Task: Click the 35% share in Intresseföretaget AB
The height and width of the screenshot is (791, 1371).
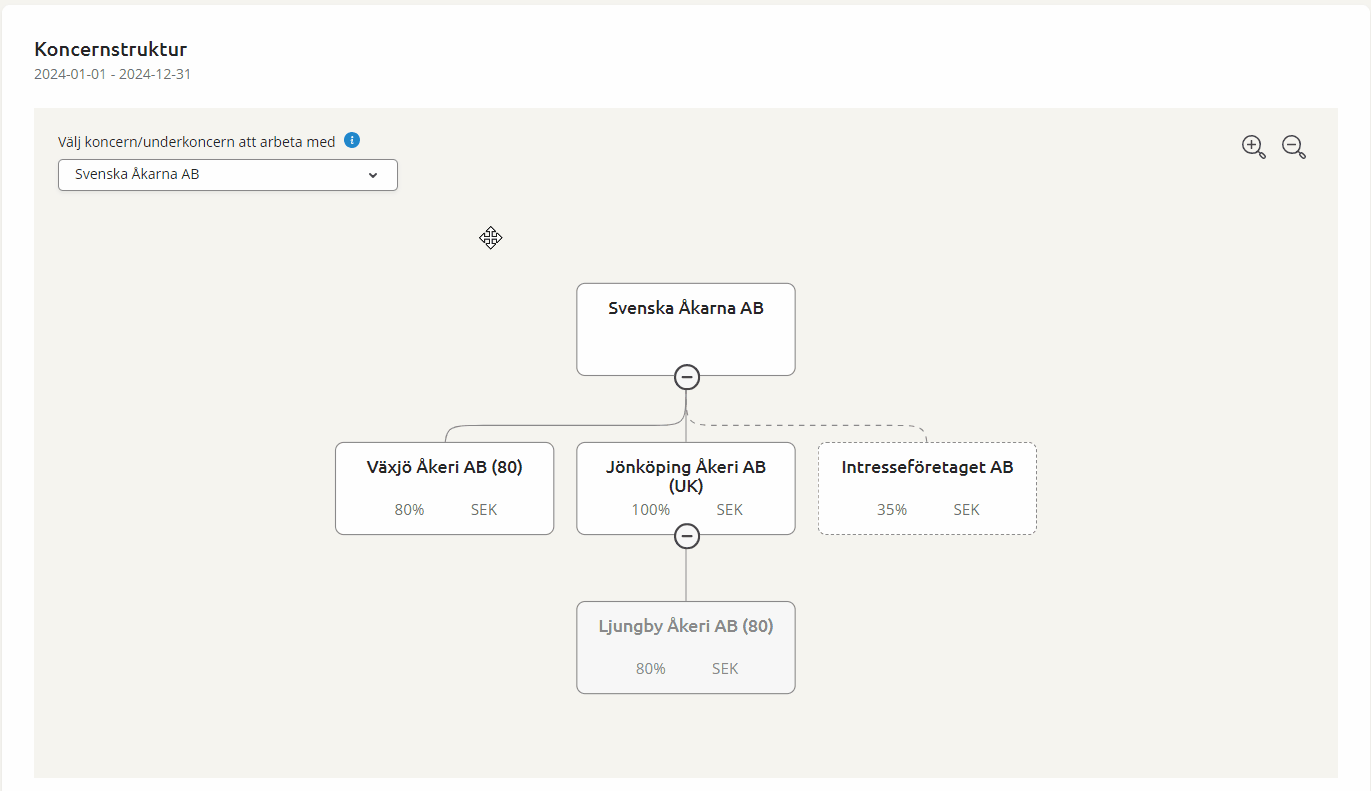Action: pyautogui.click(x=891, y=510)
